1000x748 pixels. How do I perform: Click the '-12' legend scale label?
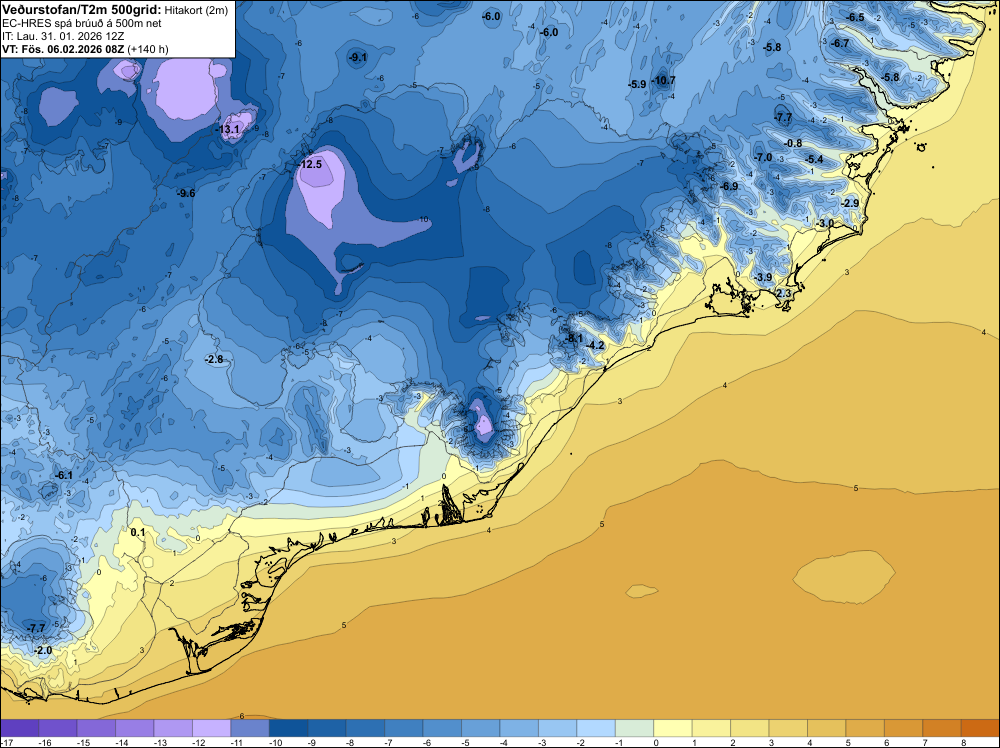coord(198,742)
